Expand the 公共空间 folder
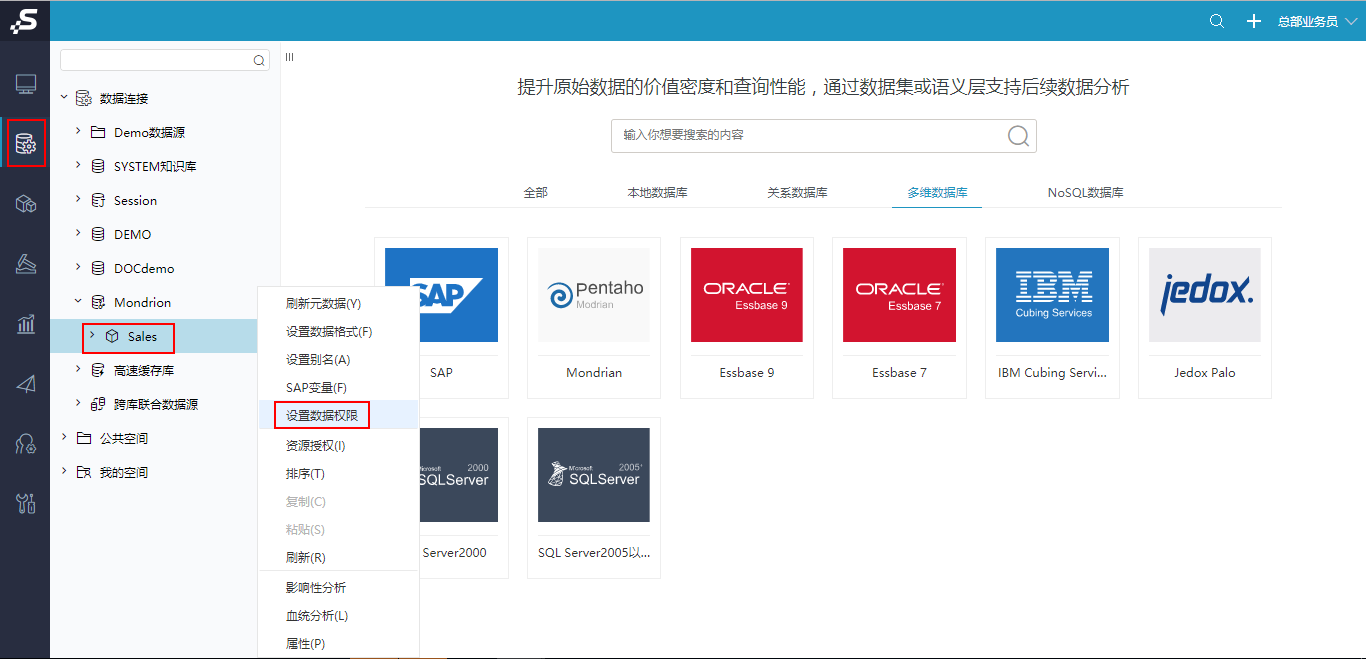 (x=65, y=438)
